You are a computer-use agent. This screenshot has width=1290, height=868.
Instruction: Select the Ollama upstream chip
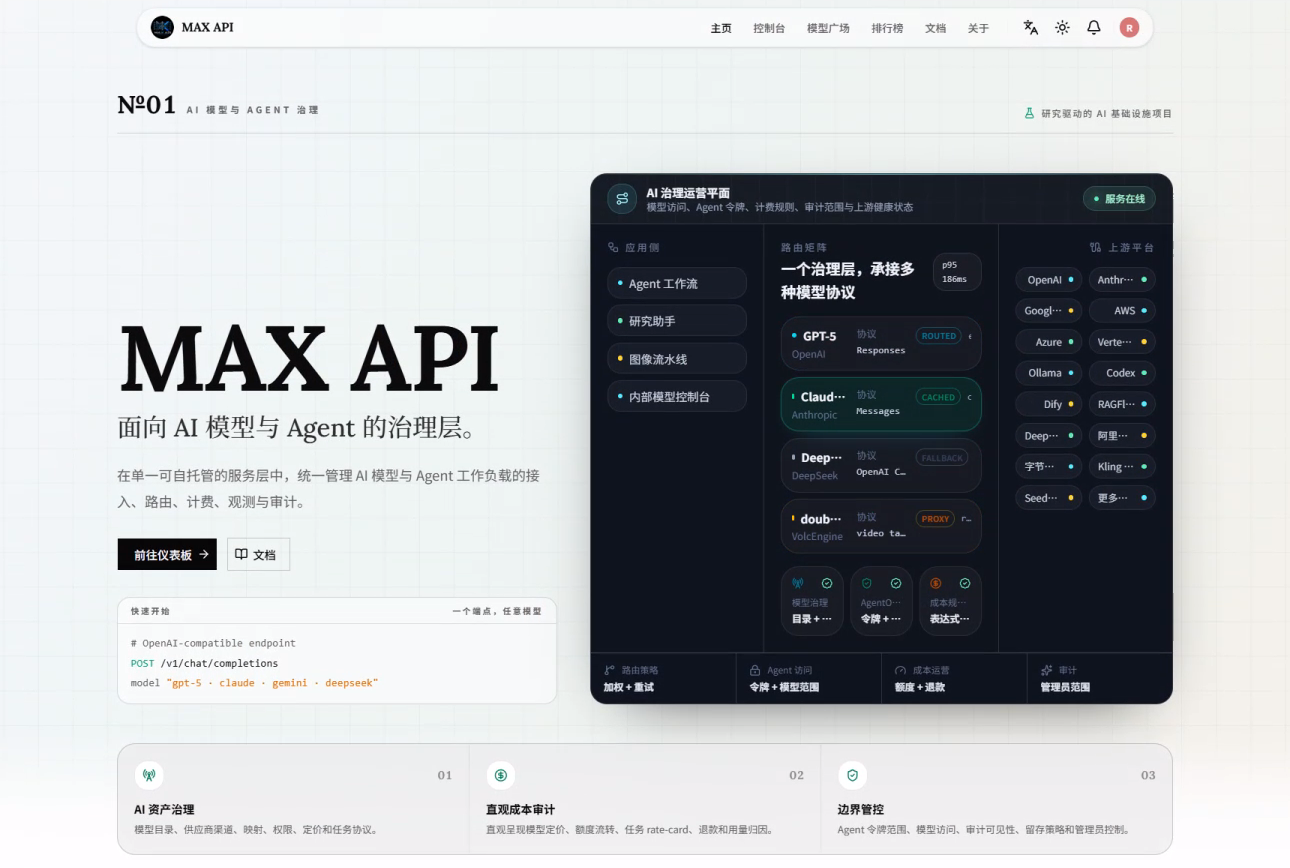pos(1049,373)
